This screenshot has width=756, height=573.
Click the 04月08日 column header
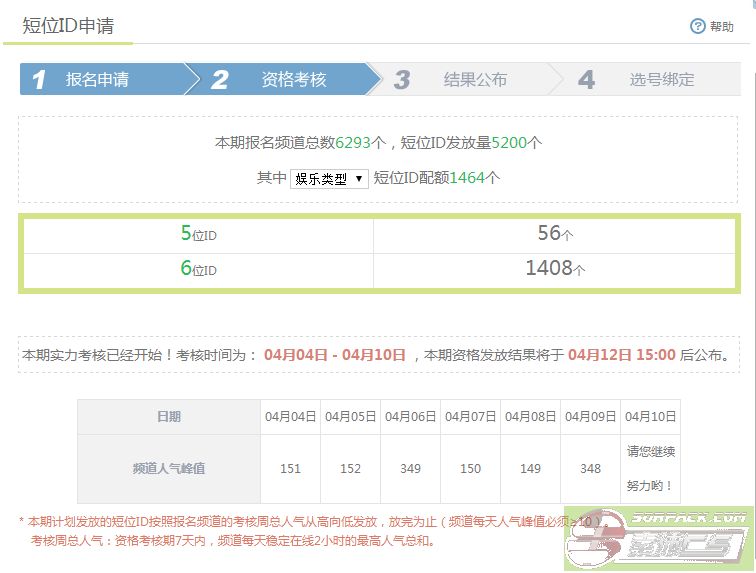(530, 417)
